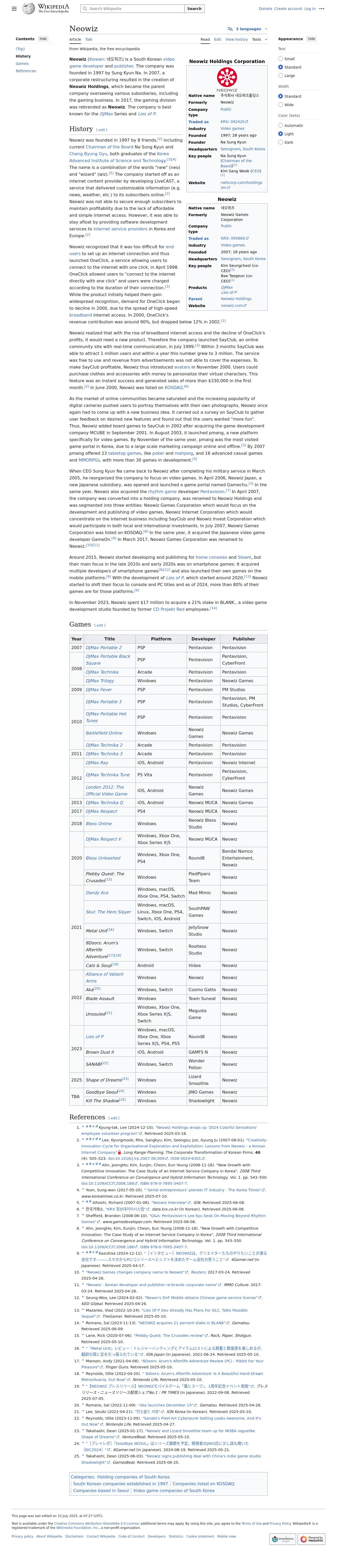Click the language translate icon
The height and width of the screenshot is (1568, 337).
coord(230,29)
